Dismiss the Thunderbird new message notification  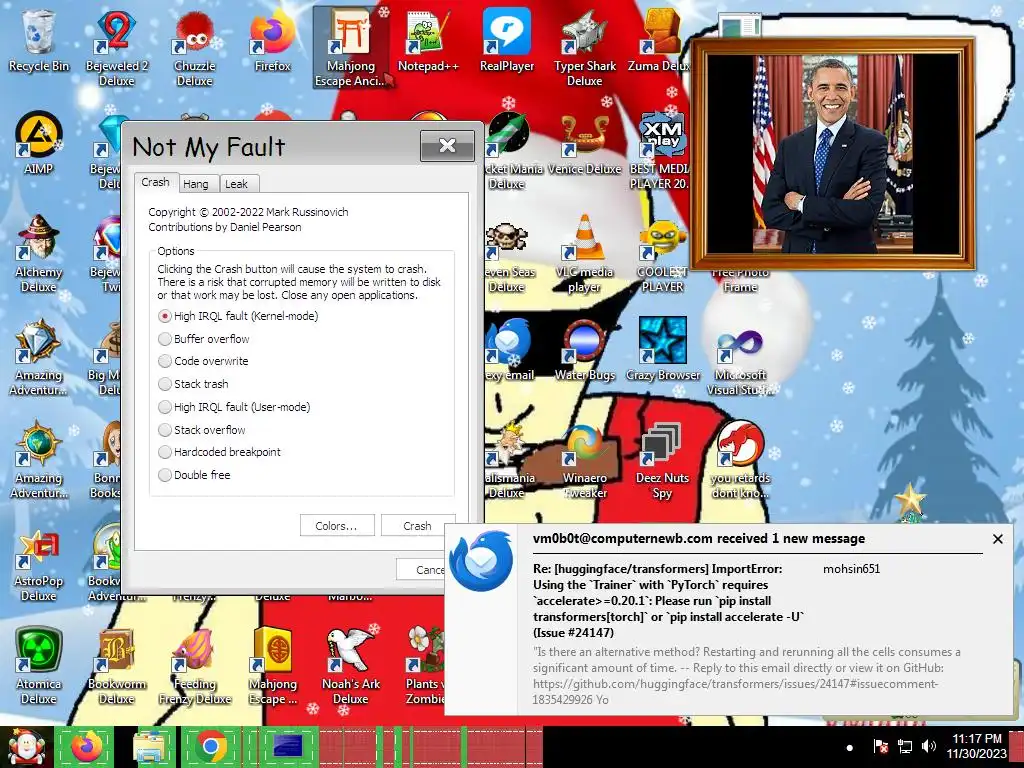click(x=997, y=539)
